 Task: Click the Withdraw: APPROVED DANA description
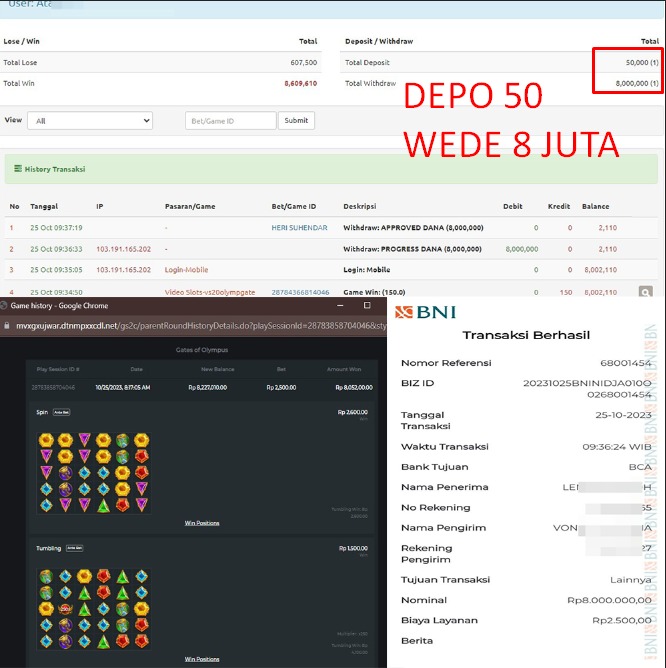(x=413, y=228)
